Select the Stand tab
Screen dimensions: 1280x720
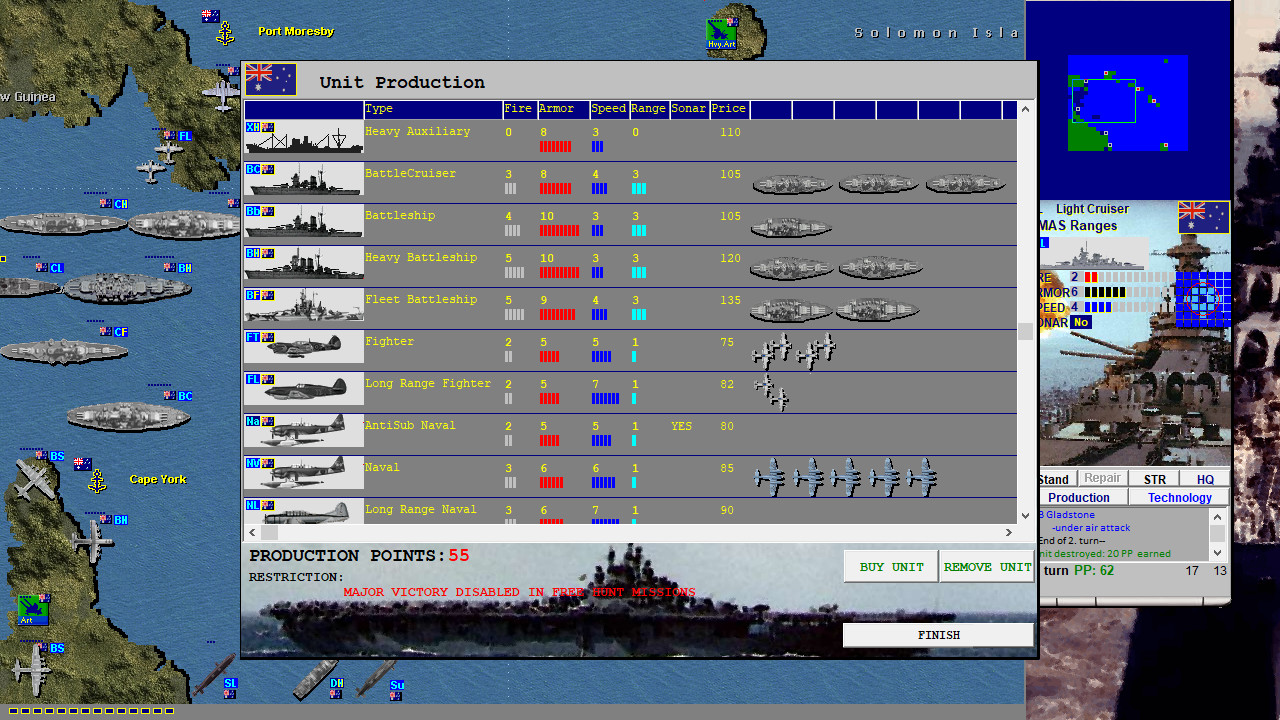tap(1053, 479)
